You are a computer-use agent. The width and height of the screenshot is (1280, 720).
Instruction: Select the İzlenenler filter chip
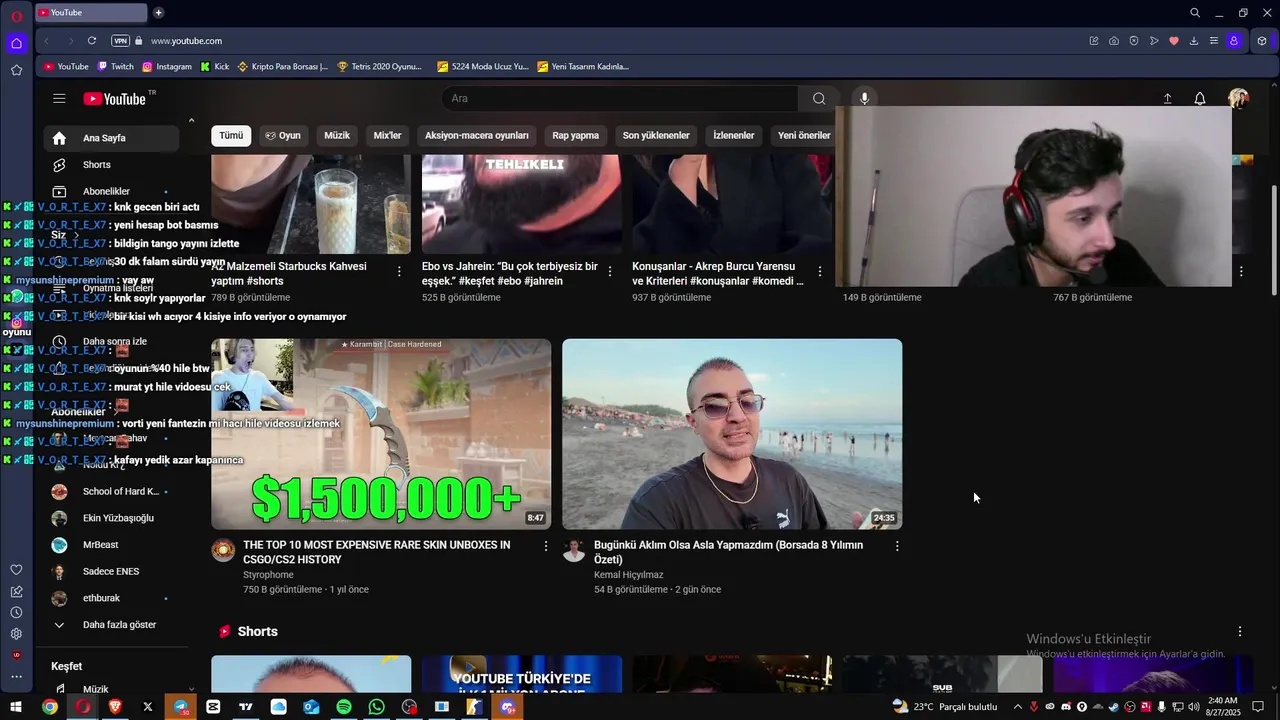coord(734,135)
